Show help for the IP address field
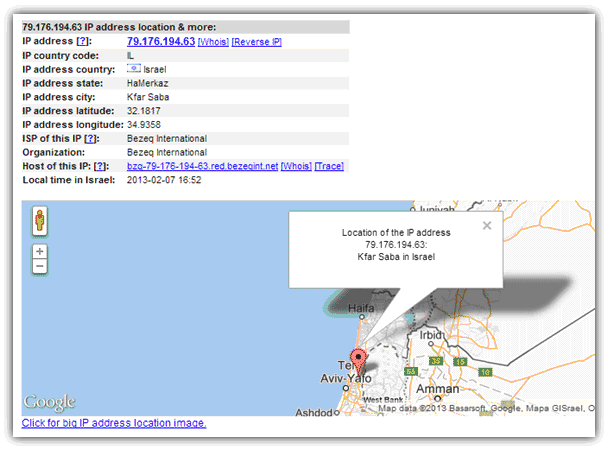The image size is (609, 450). click(85, 41)
